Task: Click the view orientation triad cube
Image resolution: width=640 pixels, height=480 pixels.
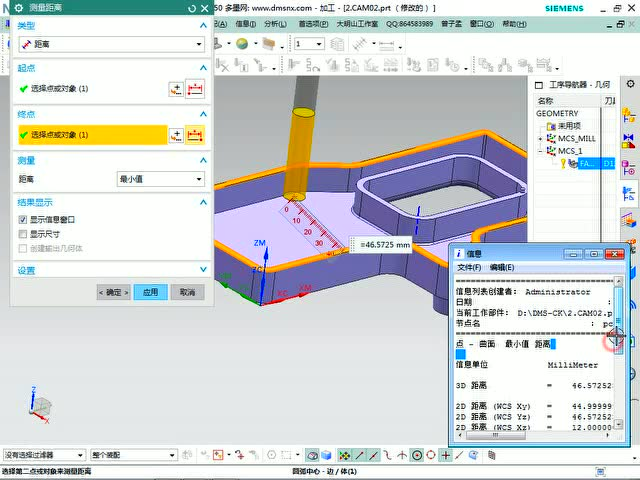Action: click(40, 405)
